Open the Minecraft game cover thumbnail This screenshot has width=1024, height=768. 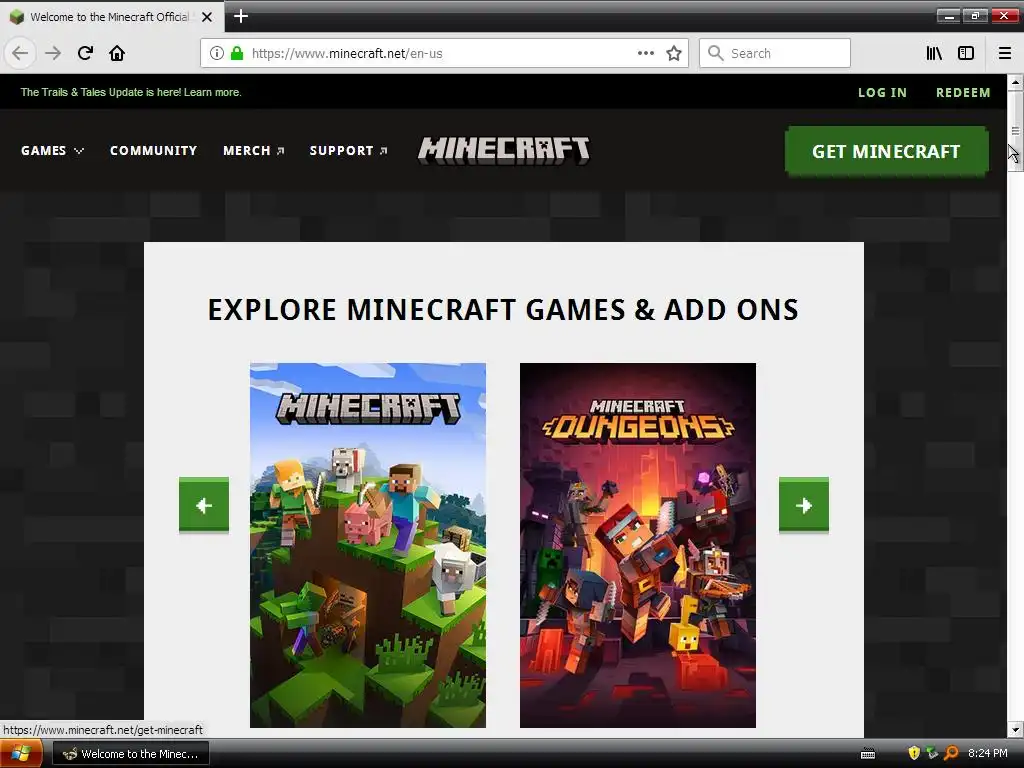click(x=368, y=545)
